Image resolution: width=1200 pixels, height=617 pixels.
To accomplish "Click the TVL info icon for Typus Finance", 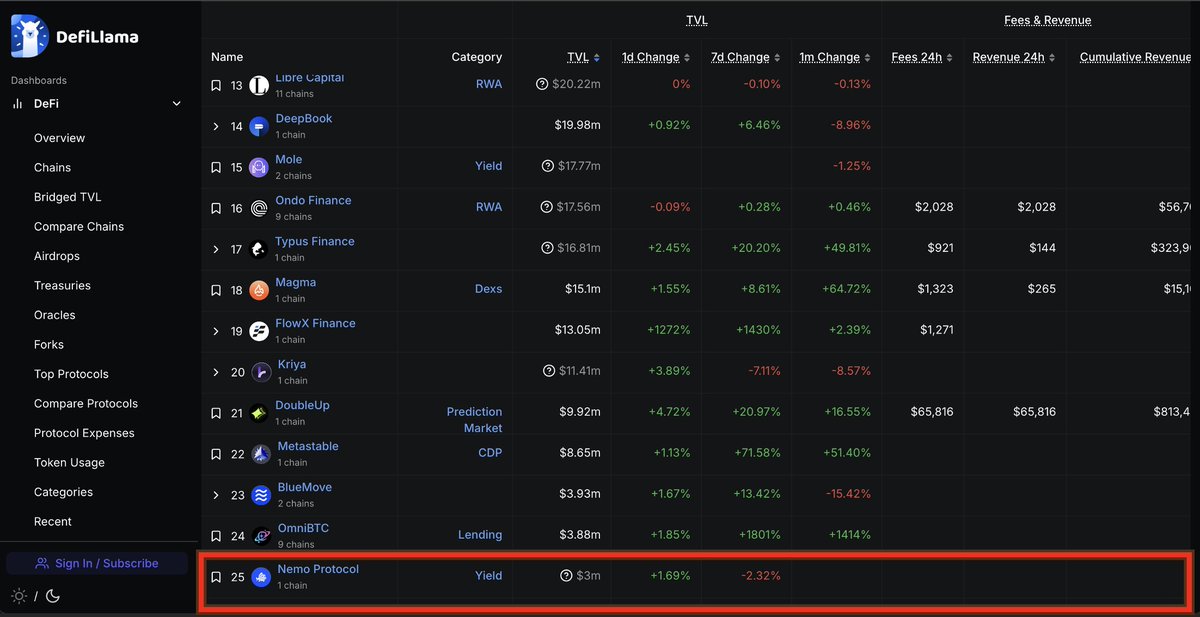I will point(547,248).
